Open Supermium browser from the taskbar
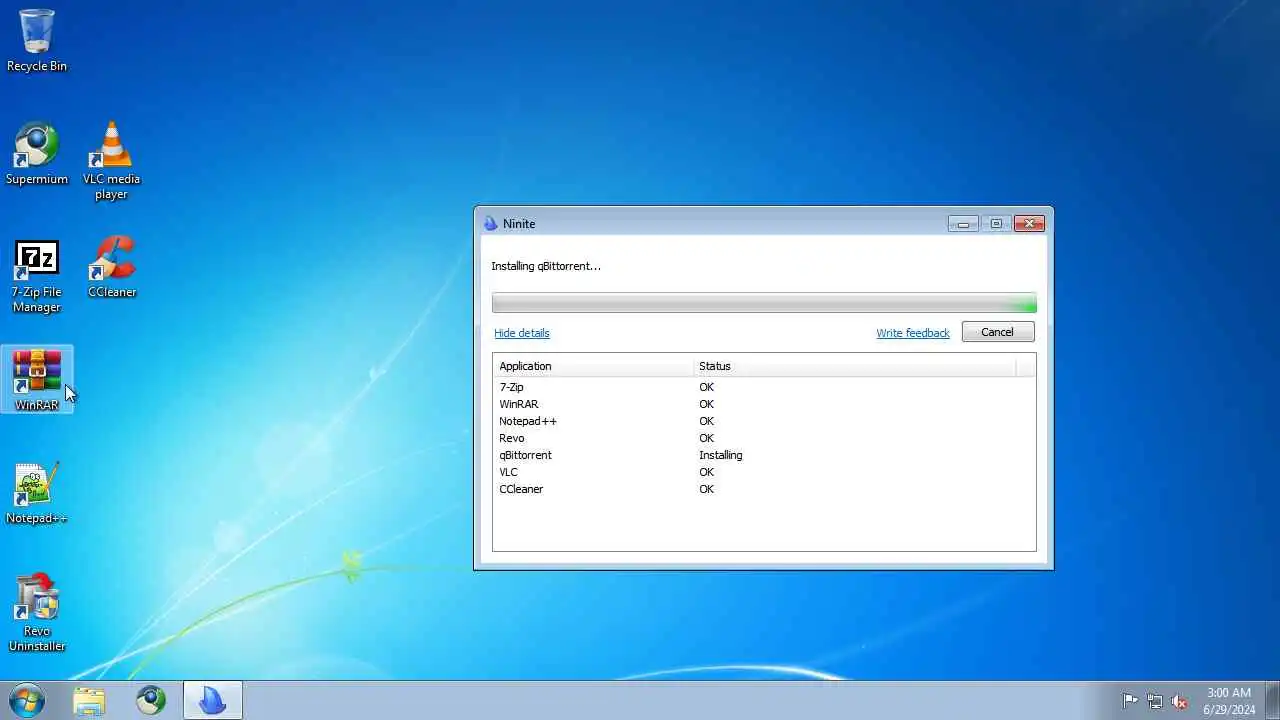 pos(151,701)
